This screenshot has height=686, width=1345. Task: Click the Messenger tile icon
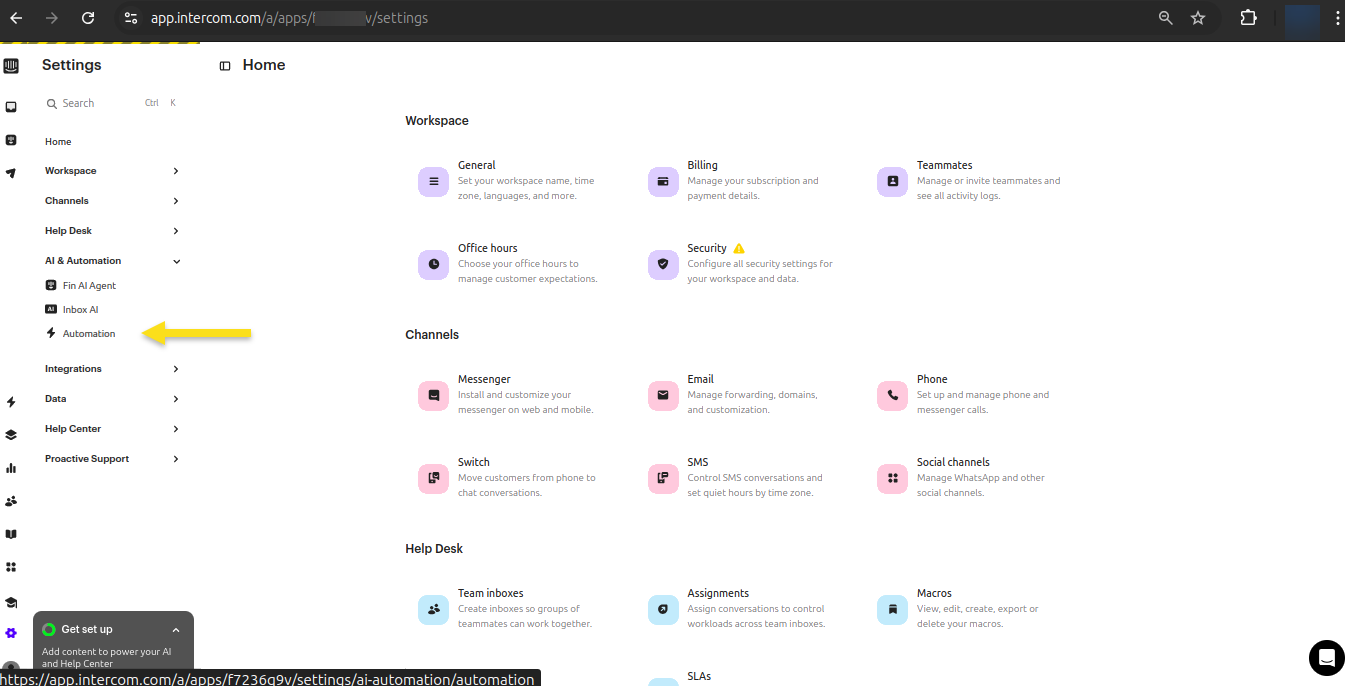(433, 396)
